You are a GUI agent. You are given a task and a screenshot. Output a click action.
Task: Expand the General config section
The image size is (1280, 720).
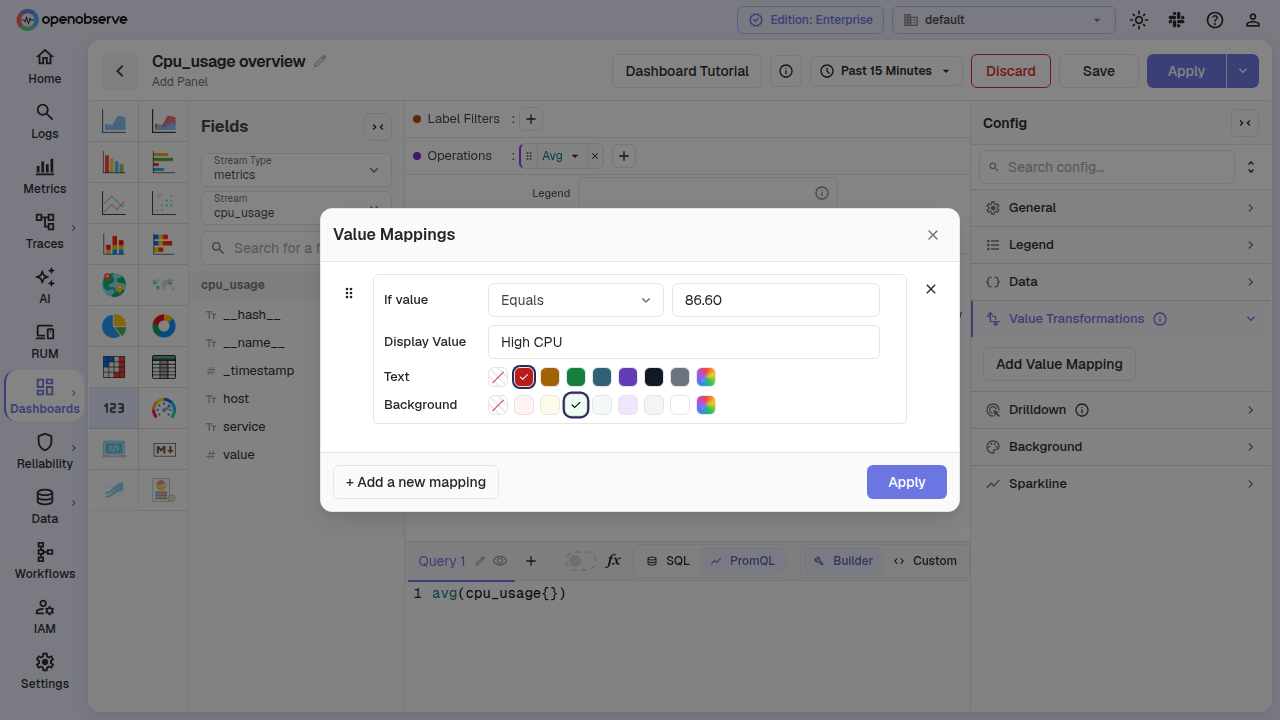point(1121,208)
